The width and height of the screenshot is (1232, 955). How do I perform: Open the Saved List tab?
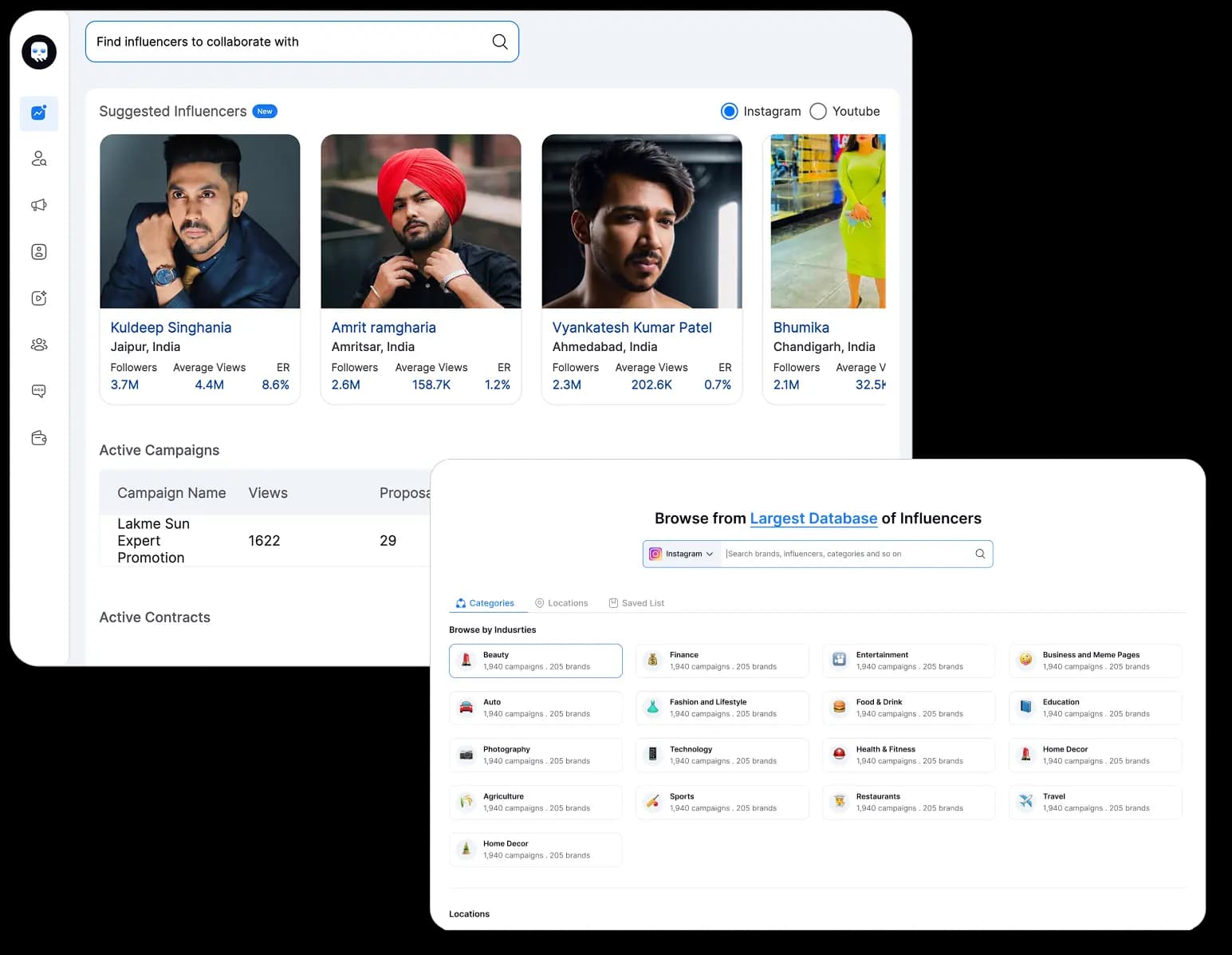pos(636,602)
